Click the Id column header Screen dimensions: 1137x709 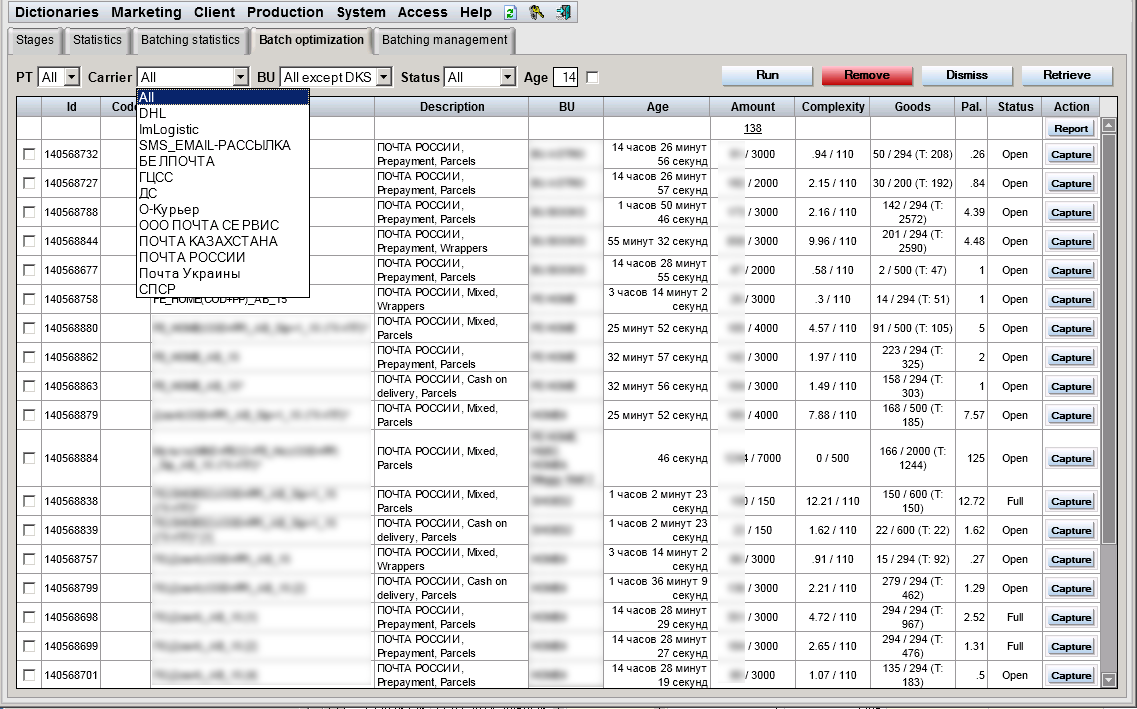pyautogui.click(x=71, y=107)
